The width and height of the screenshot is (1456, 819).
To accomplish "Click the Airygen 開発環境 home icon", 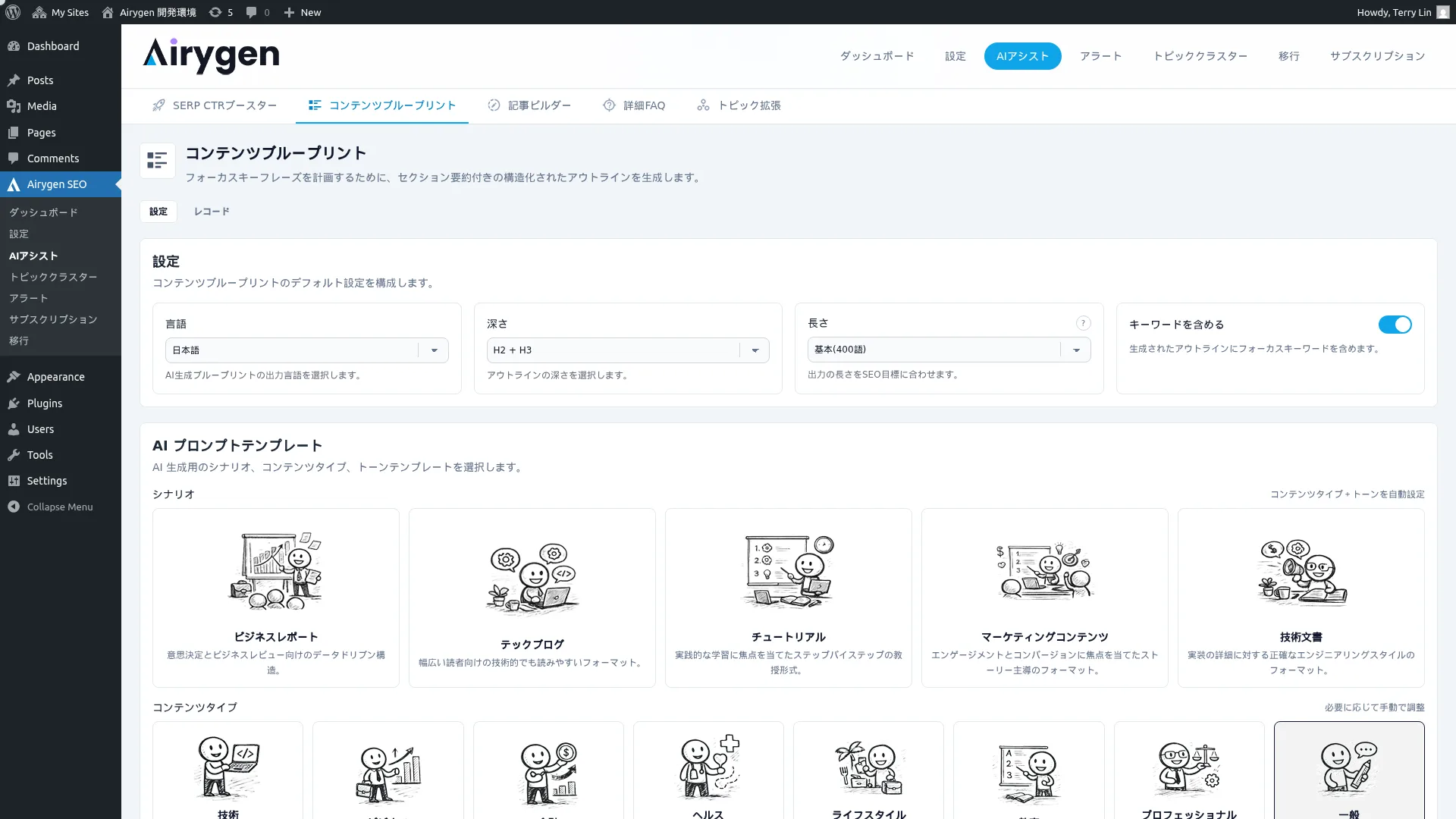I will click(x=108, y=12).
